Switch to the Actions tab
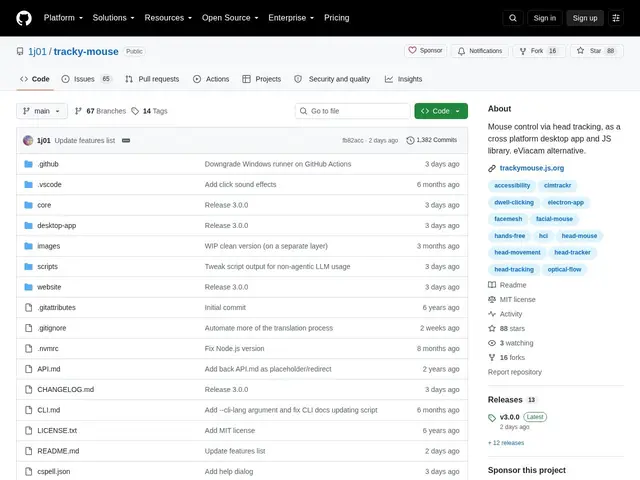The width and height of the screenshot is (640, 480). pos(211,79)
